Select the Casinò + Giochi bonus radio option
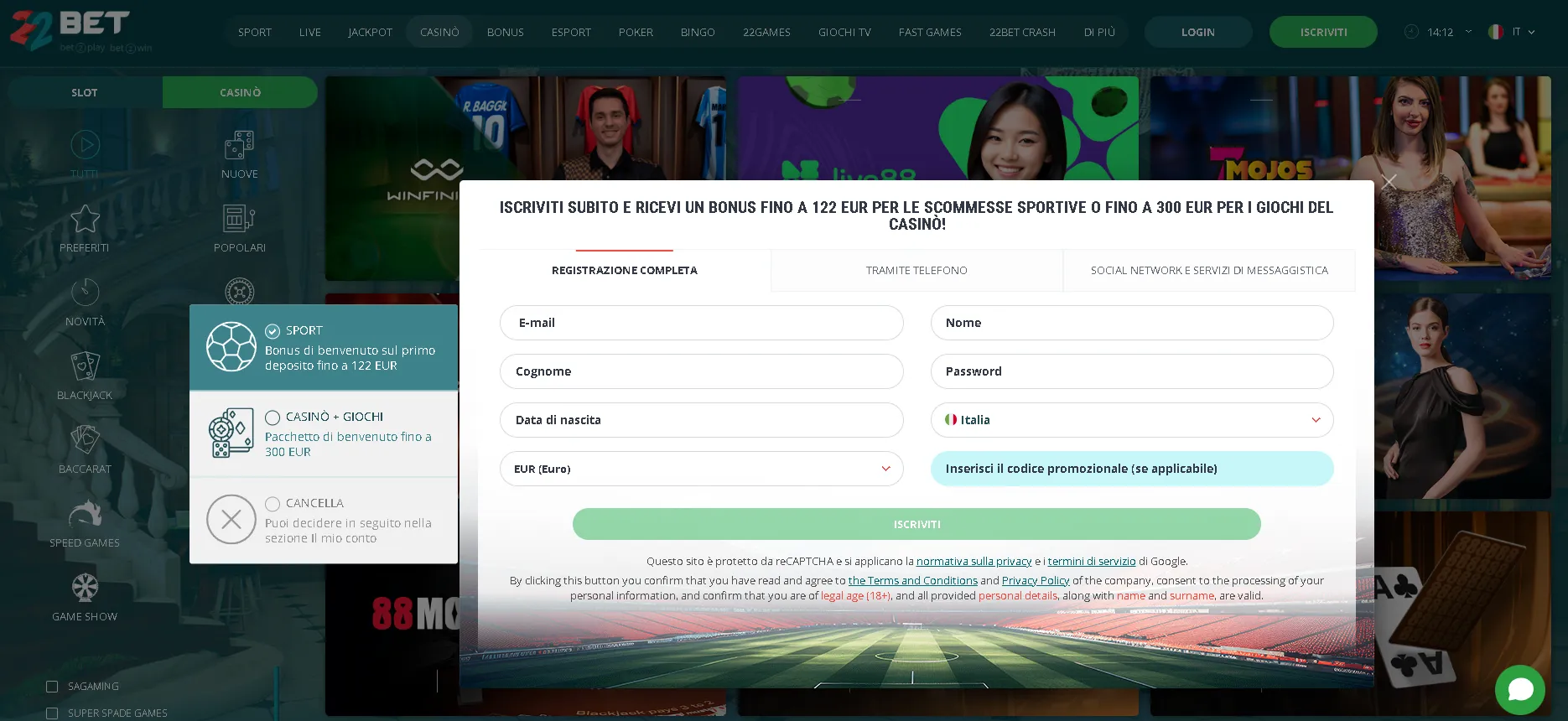1568x721 pixels. click(273, 418)
